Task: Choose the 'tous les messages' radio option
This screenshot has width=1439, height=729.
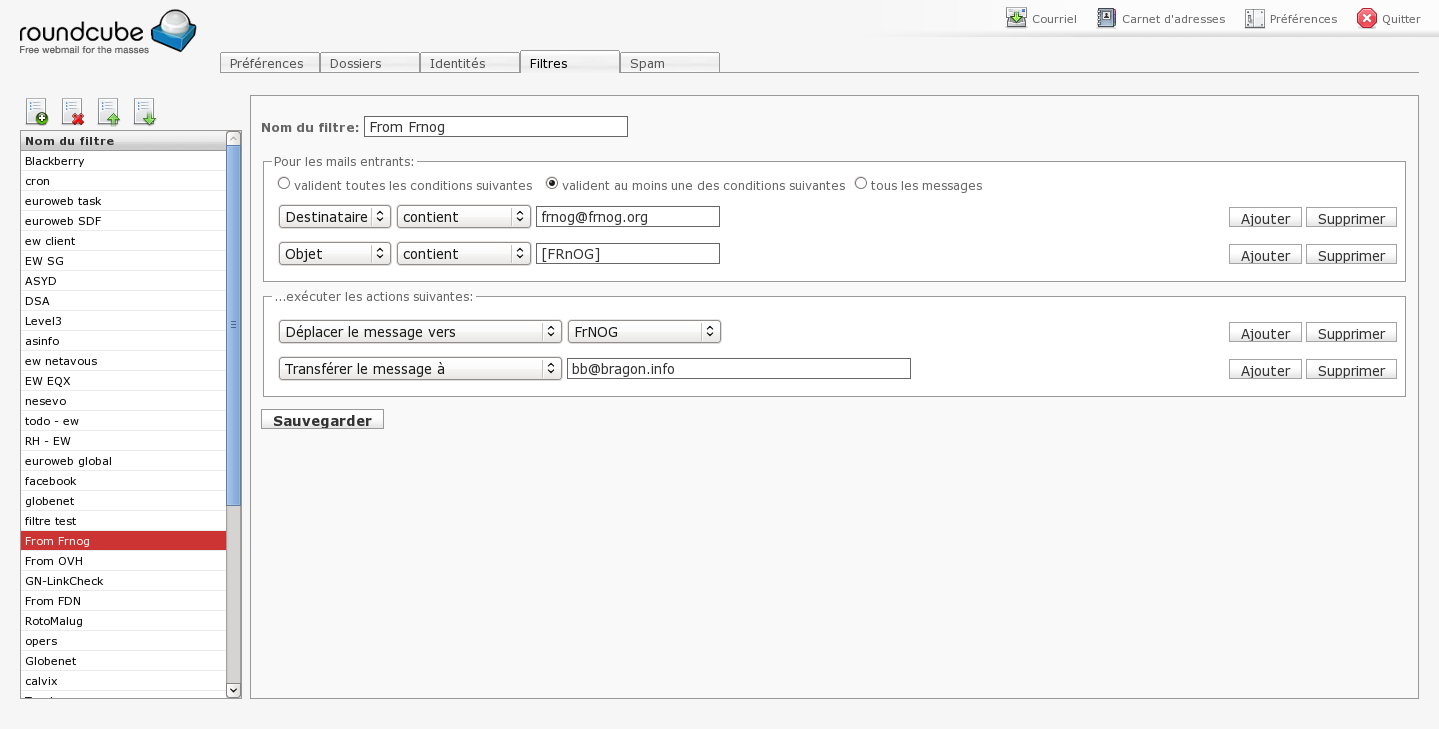Action: pyautogui.click(x=861, y=184)
